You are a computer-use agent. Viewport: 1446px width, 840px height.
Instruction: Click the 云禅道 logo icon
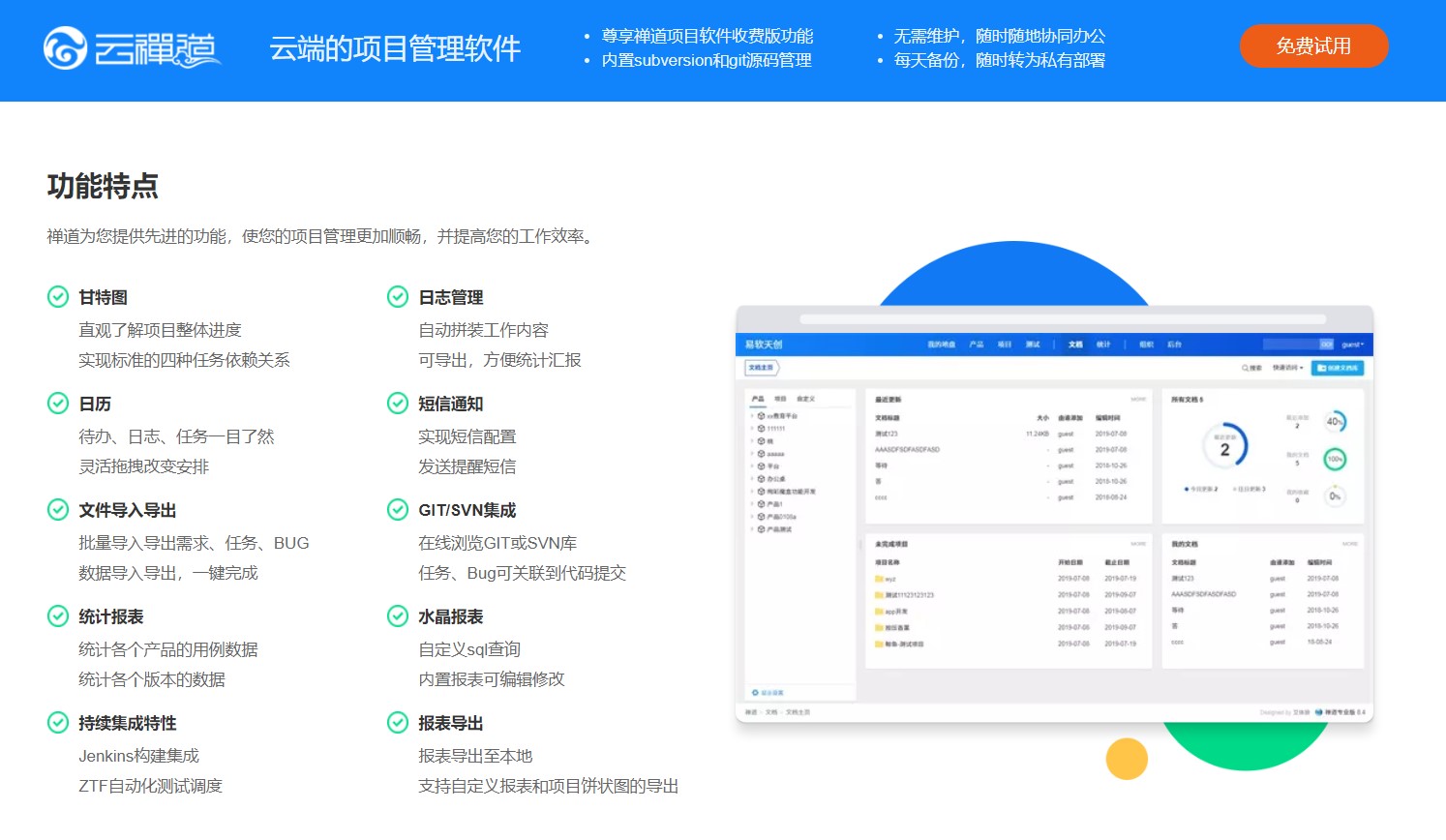pyautogui.click(x=65, y=48)
